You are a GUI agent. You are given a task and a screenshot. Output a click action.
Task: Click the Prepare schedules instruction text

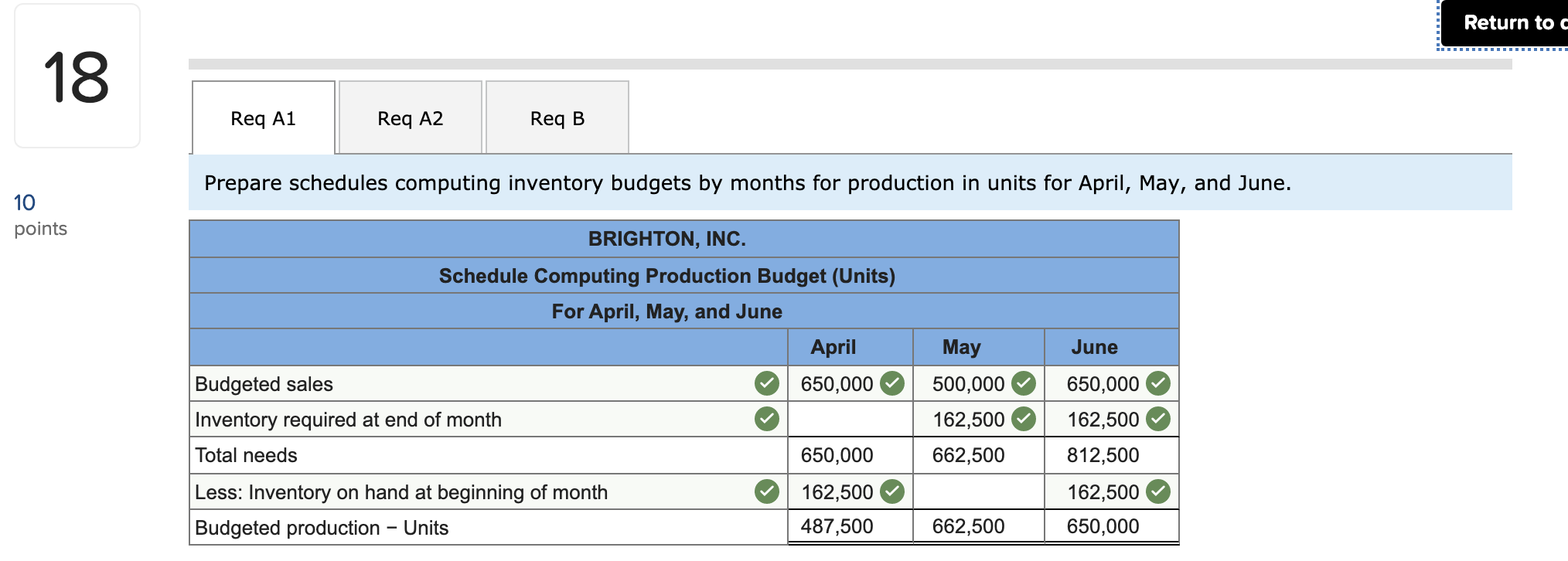pos(747,183)
